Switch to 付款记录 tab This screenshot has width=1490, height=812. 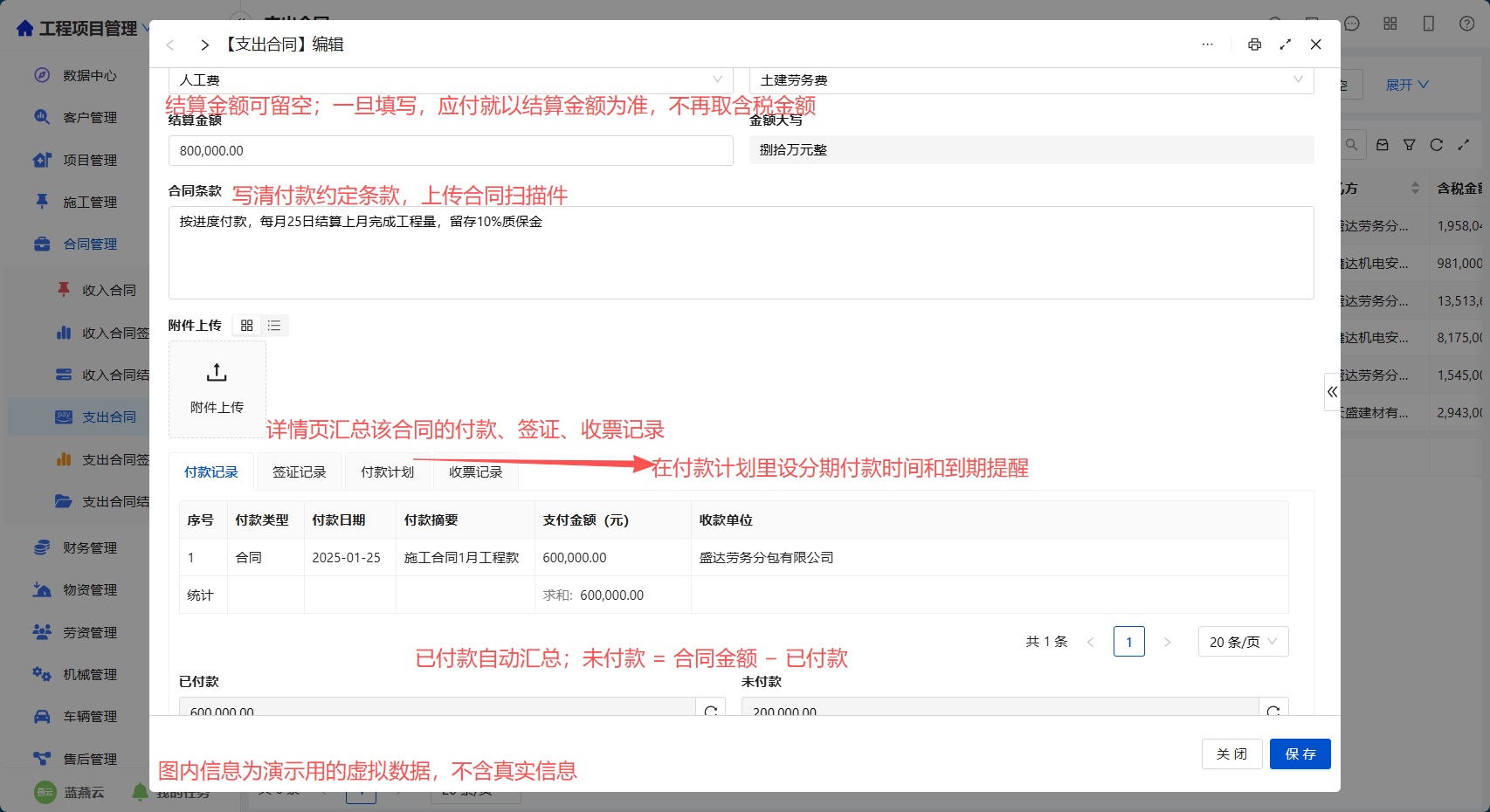pos(210,471)
